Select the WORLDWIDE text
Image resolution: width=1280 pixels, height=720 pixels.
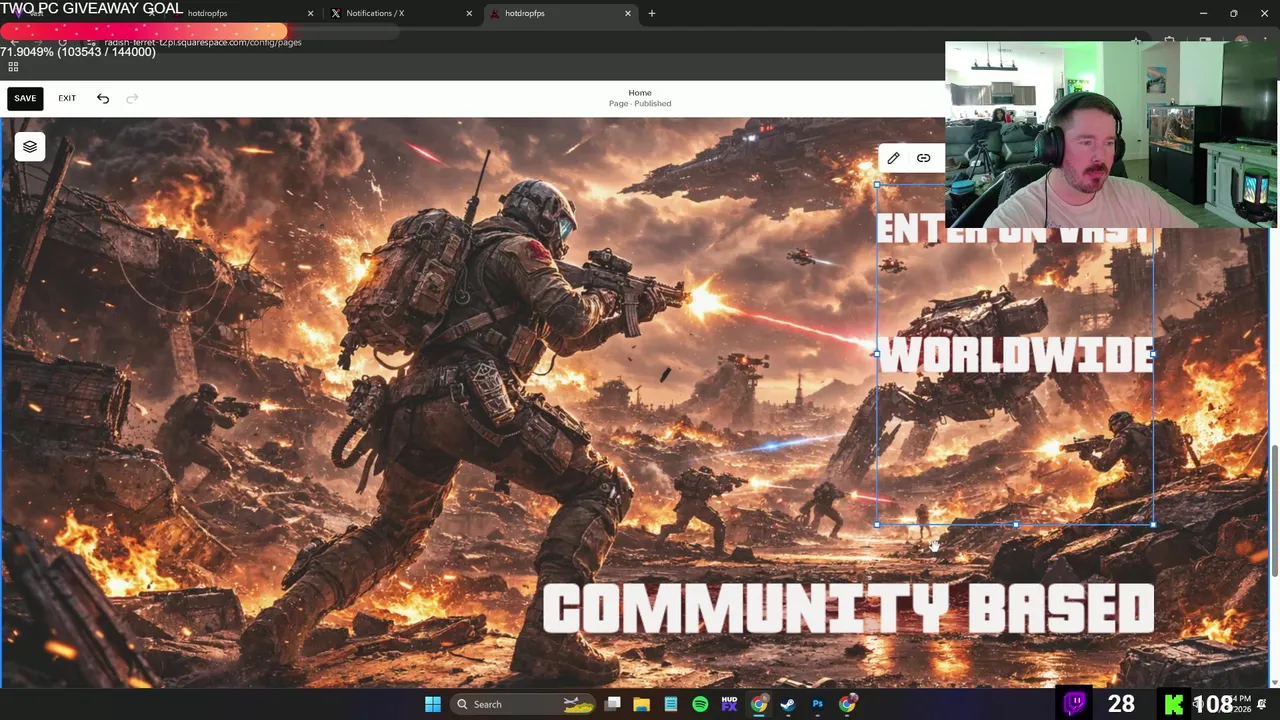1016,354
